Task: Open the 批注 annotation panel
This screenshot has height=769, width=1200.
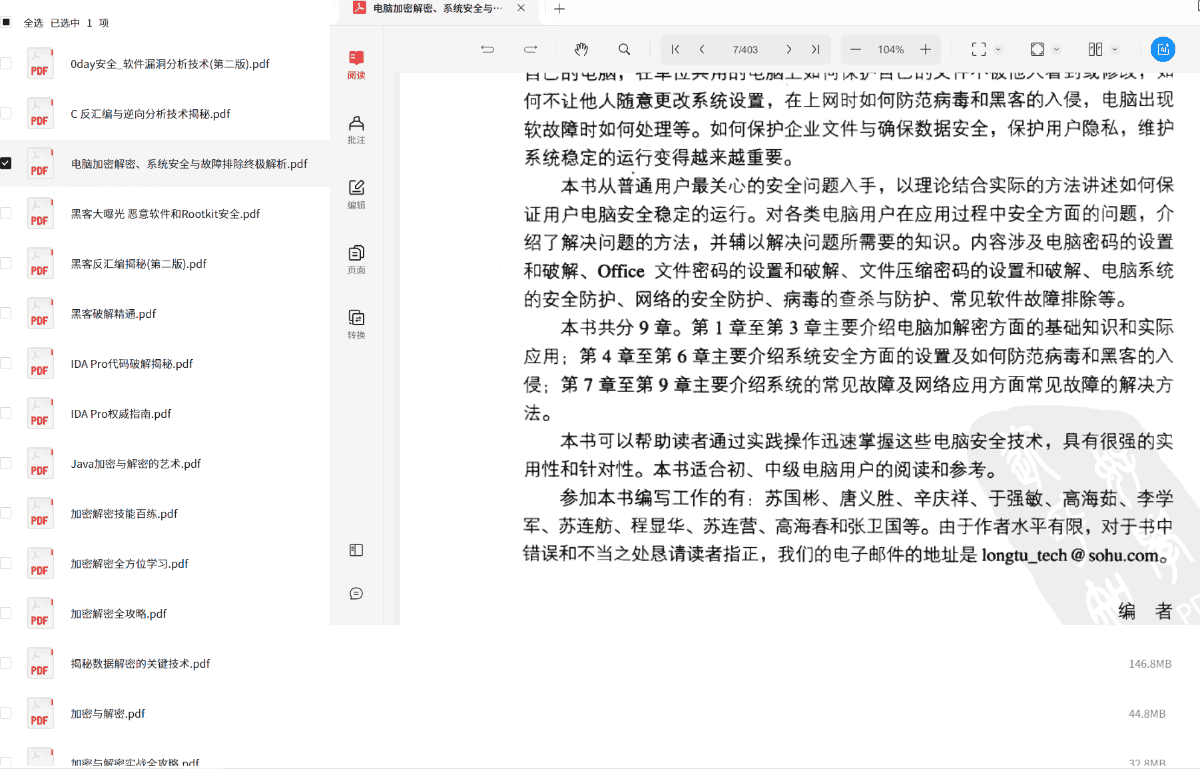Action: coord(356,128)
